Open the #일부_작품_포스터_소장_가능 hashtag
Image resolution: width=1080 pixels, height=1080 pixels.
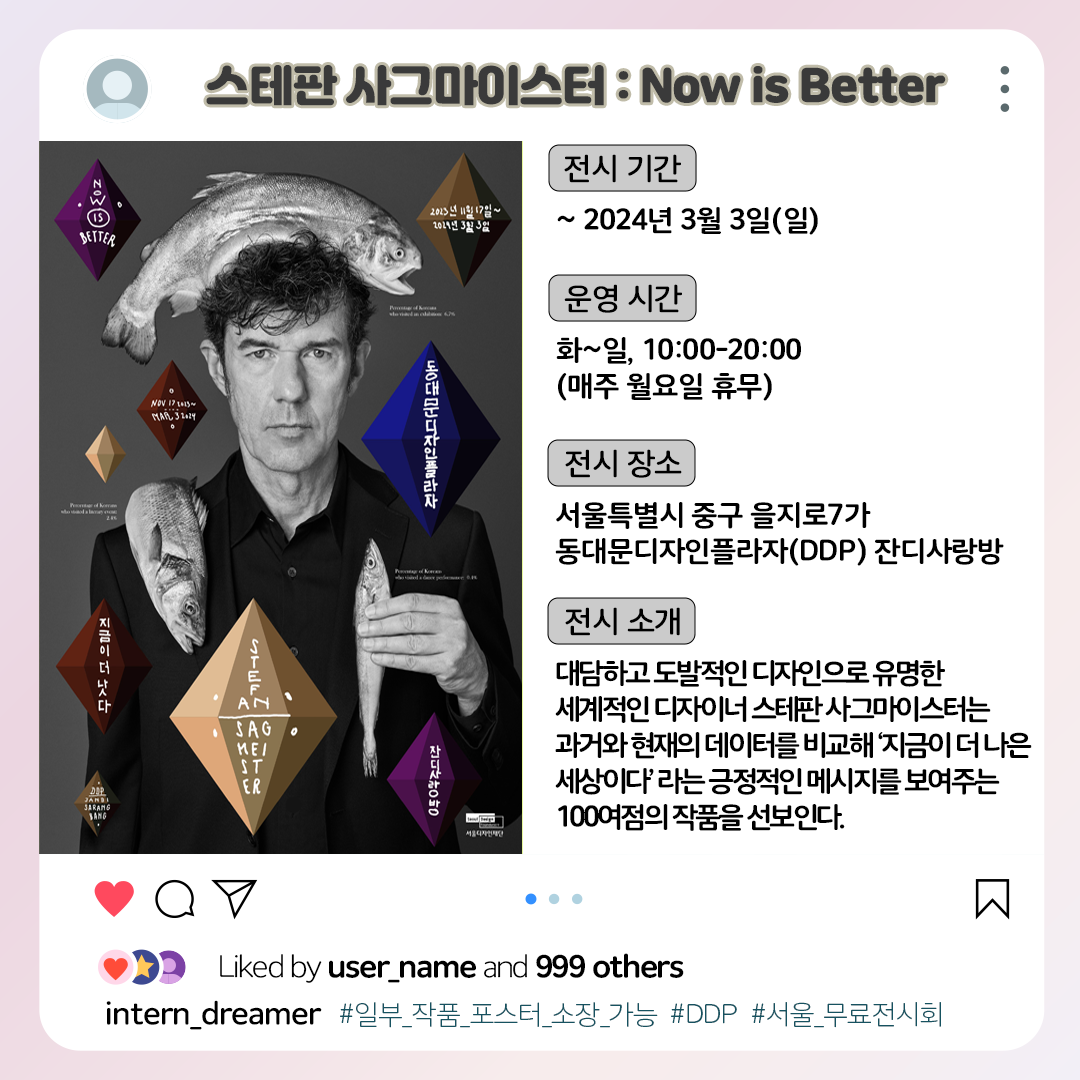pos(498,1015)
